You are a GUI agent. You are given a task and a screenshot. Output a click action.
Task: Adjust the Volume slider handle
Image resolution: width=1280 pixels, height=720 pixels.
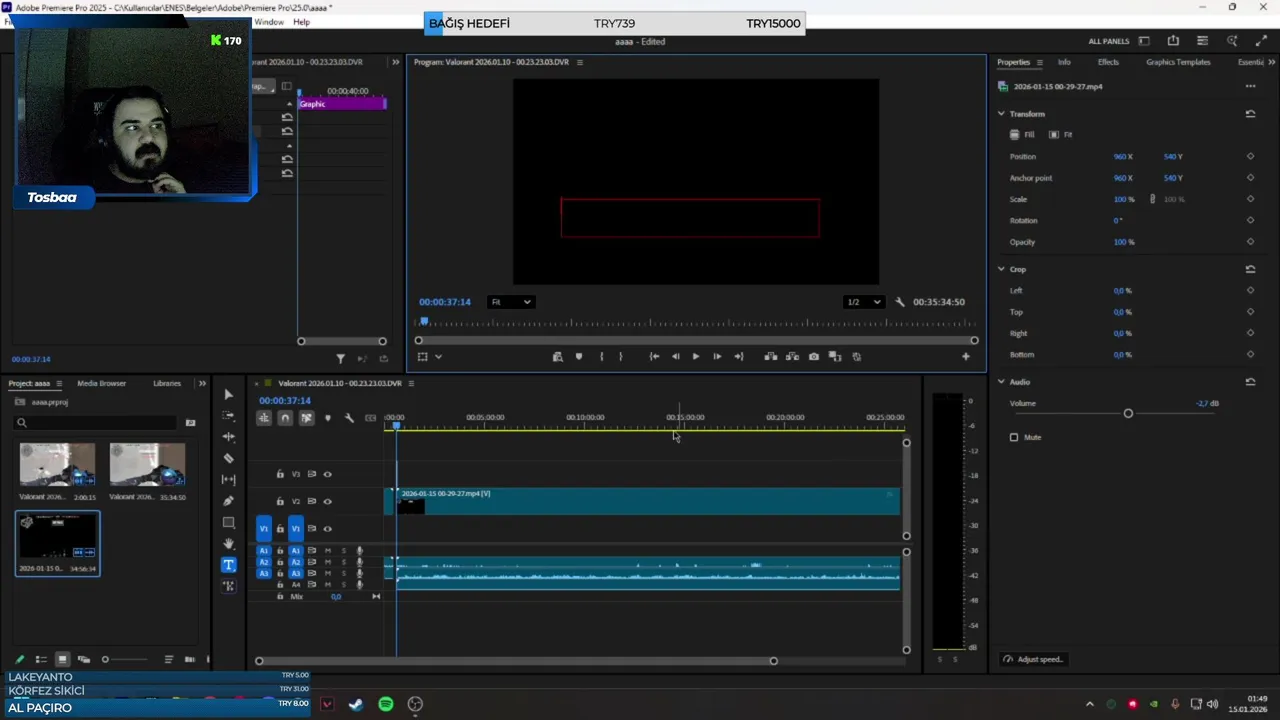pos(1128,413)
